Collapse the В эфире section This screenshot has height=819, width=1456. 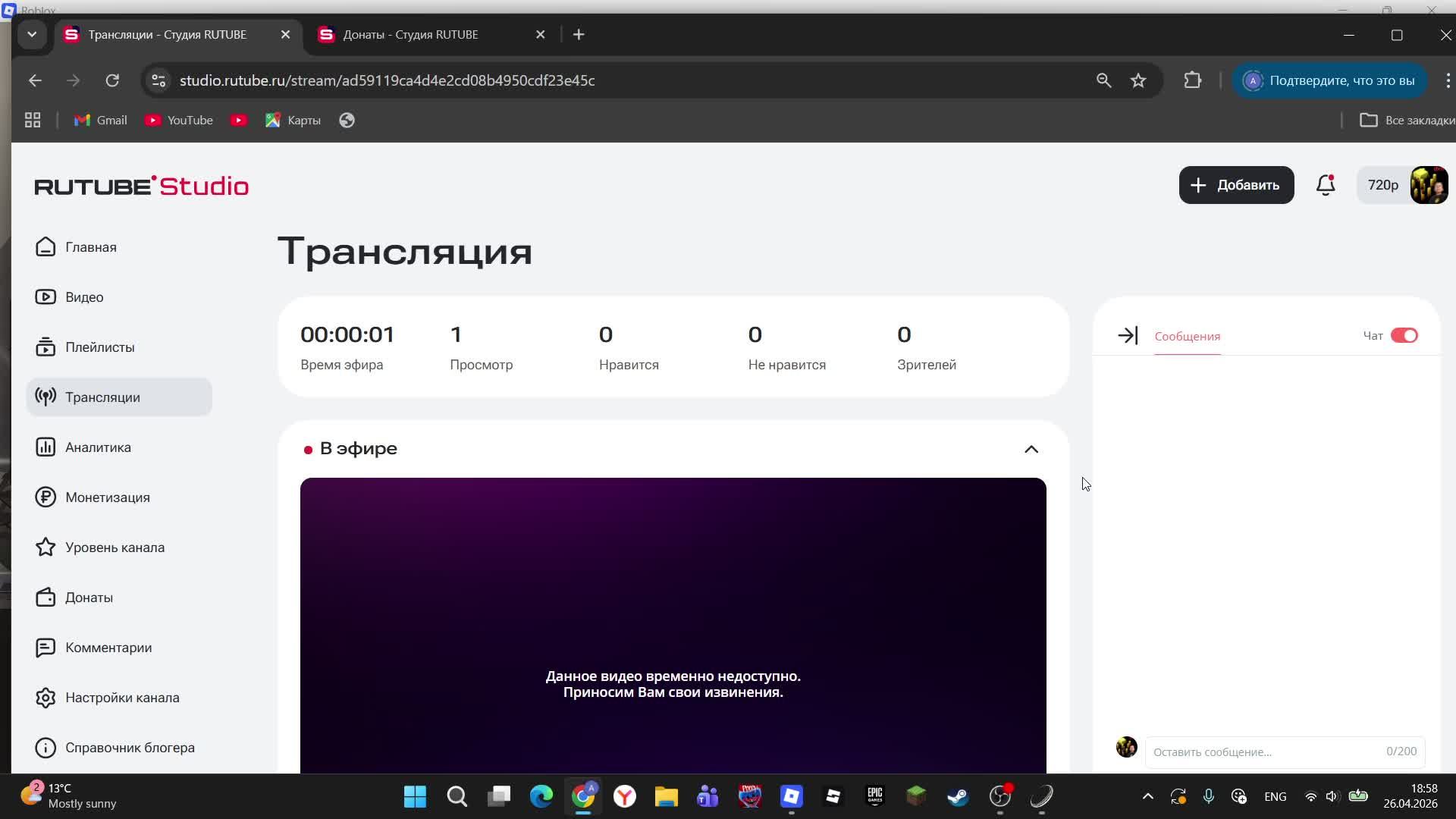(x=1031, y=449)
